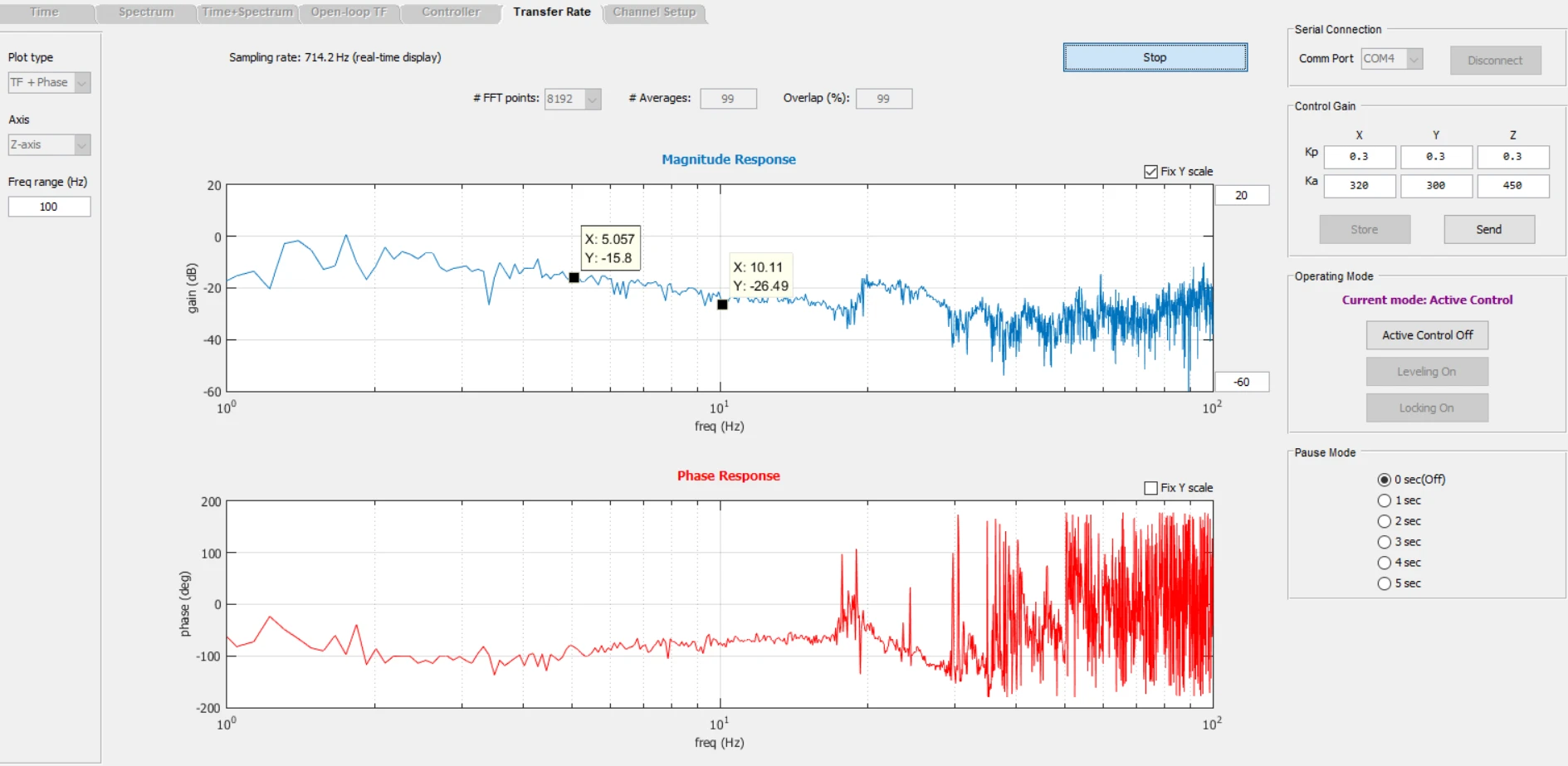Screen dimensions: 1568x766
Task: Expand the FFT points dropdown
Action: (573, 99)
